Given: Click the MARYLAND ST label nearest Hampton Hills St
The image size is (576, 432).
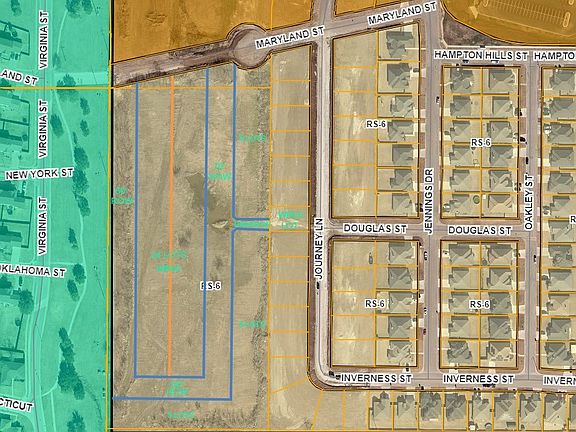Looking at the screenshot, I should (x=402, y=13).
